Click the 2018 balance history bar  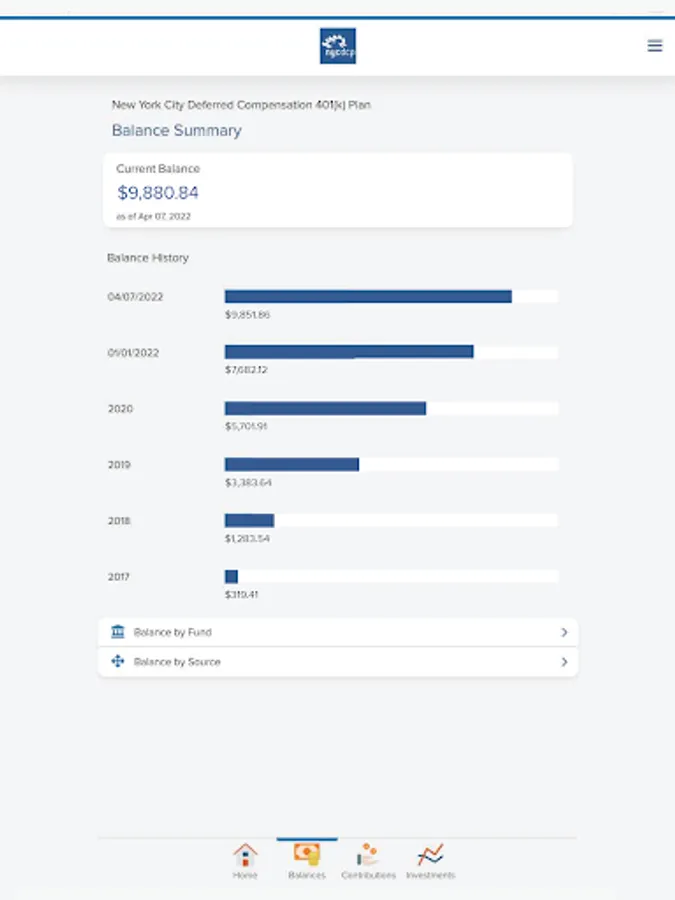point(249,521)
